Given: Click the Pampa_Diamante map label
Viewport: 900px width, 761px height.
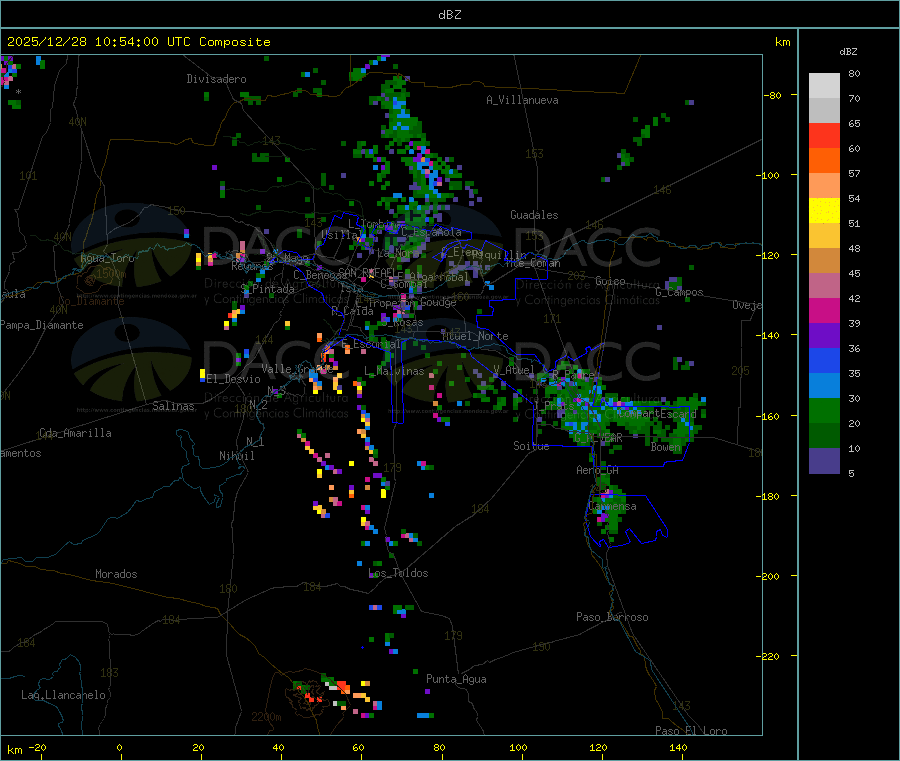Looking at the screenshot, I should (x=41, y=325).
